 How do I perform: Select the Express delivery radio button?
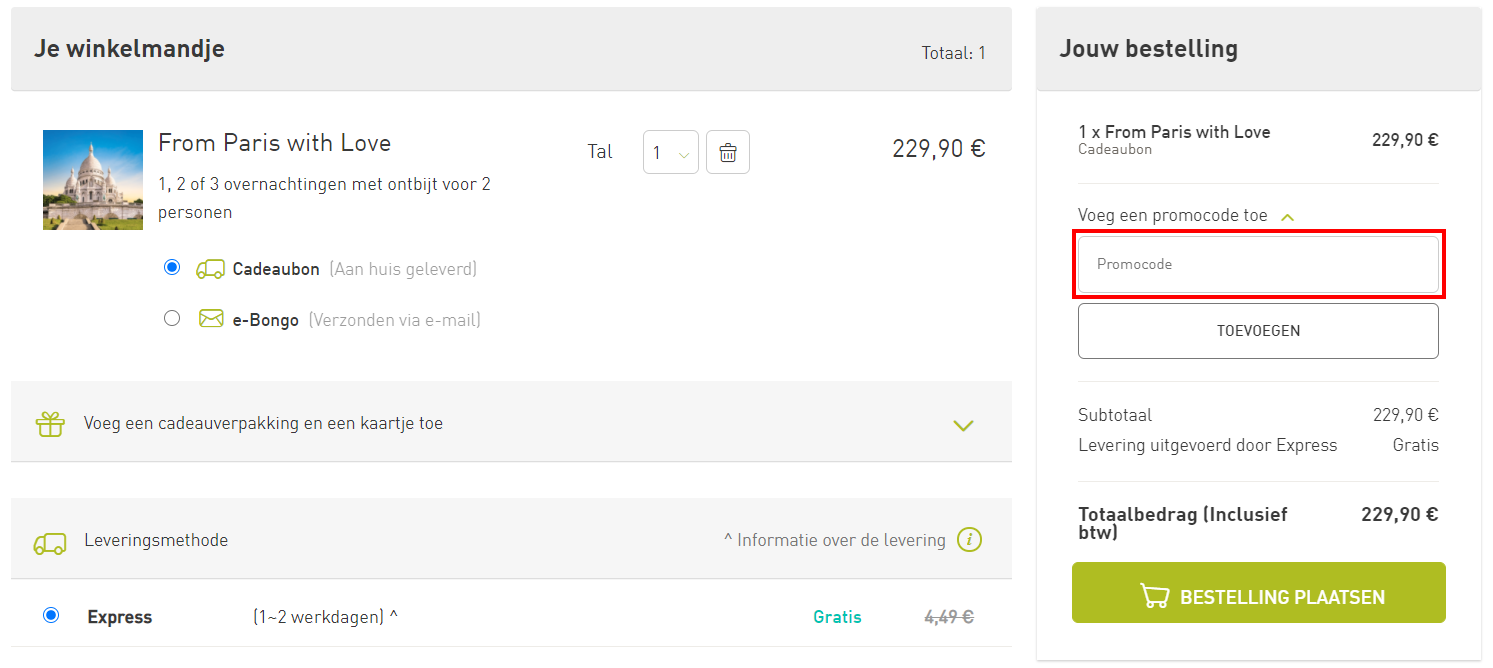click(51, 615)
